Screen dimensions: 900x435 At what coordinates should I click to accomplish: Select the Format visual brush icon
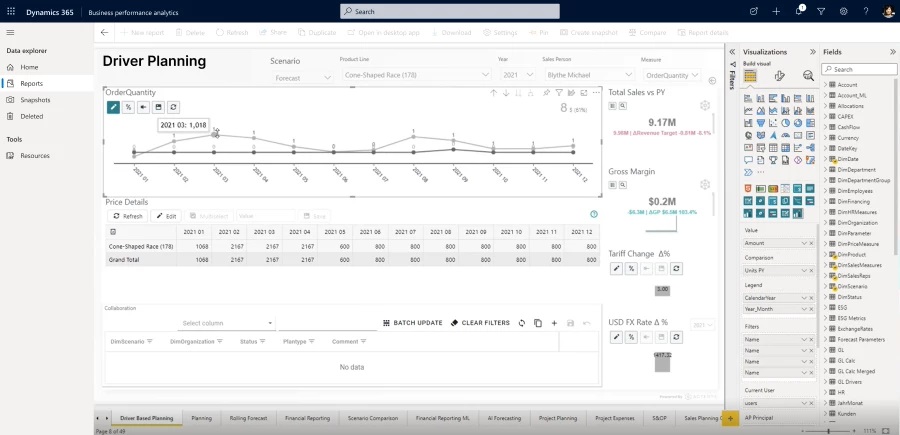[x=779, y=76]
